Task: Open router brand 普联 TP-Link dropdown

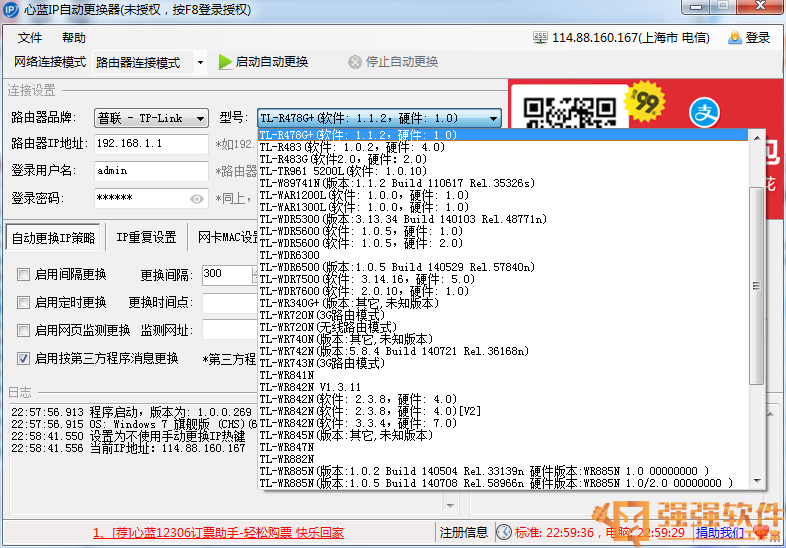Action: click(x=151, y=118)
